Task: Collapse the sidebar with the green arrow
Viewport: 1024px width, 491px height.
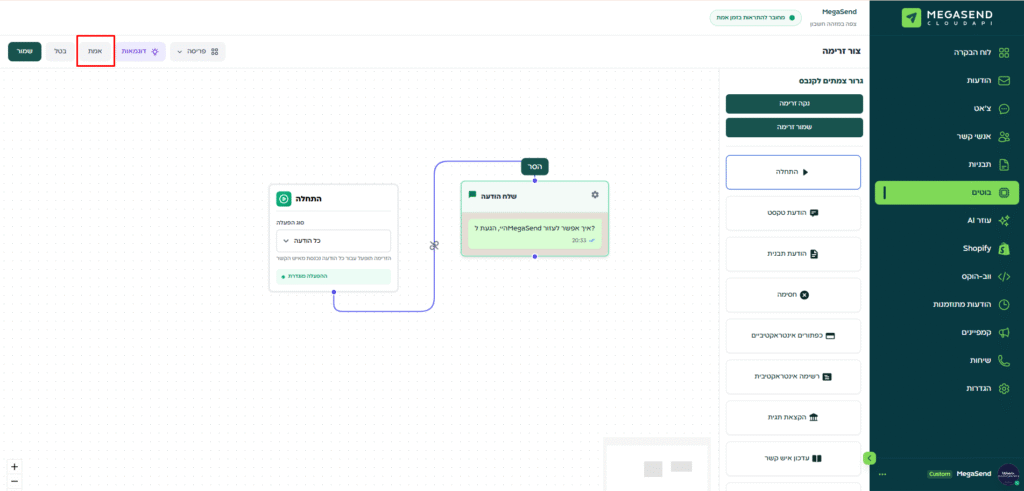Action: pyautogui.click(x=869, y=458)
